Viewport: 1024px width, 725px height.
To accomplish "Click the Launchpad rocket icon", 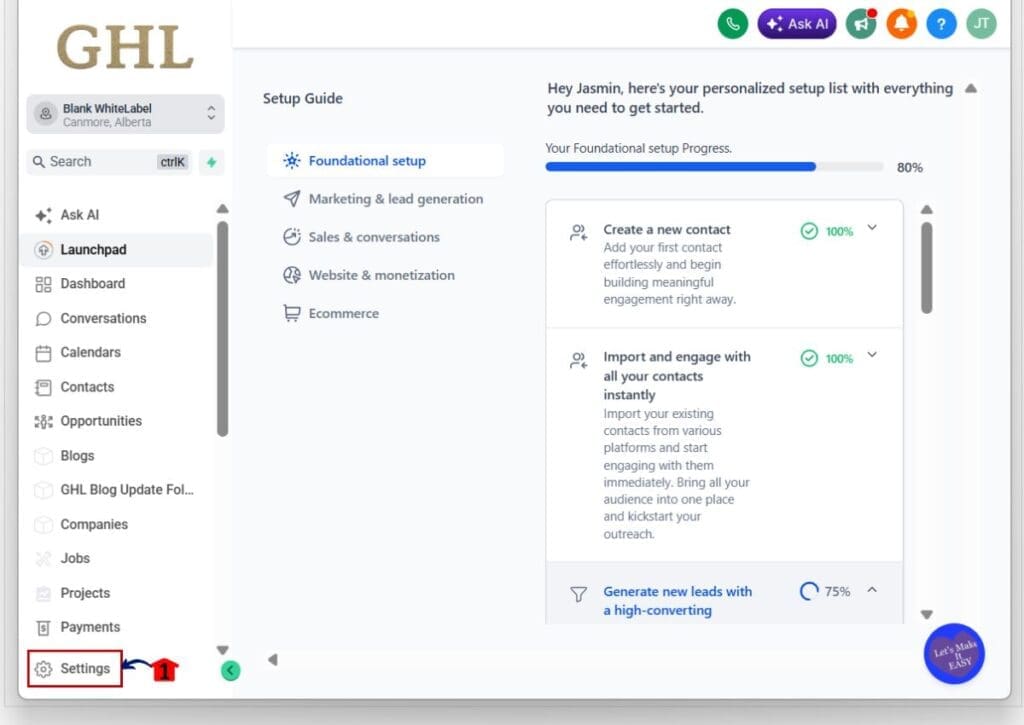I will coord(43,250).
